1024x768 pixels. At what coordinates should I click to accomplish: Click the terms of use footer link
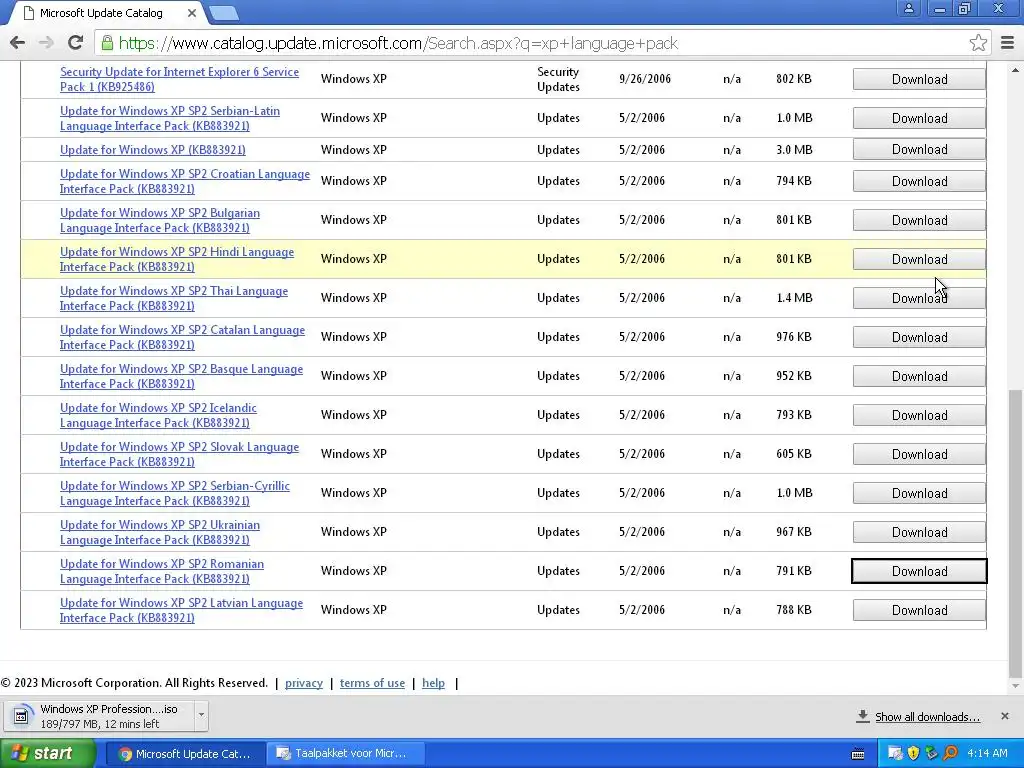point(372,683)
